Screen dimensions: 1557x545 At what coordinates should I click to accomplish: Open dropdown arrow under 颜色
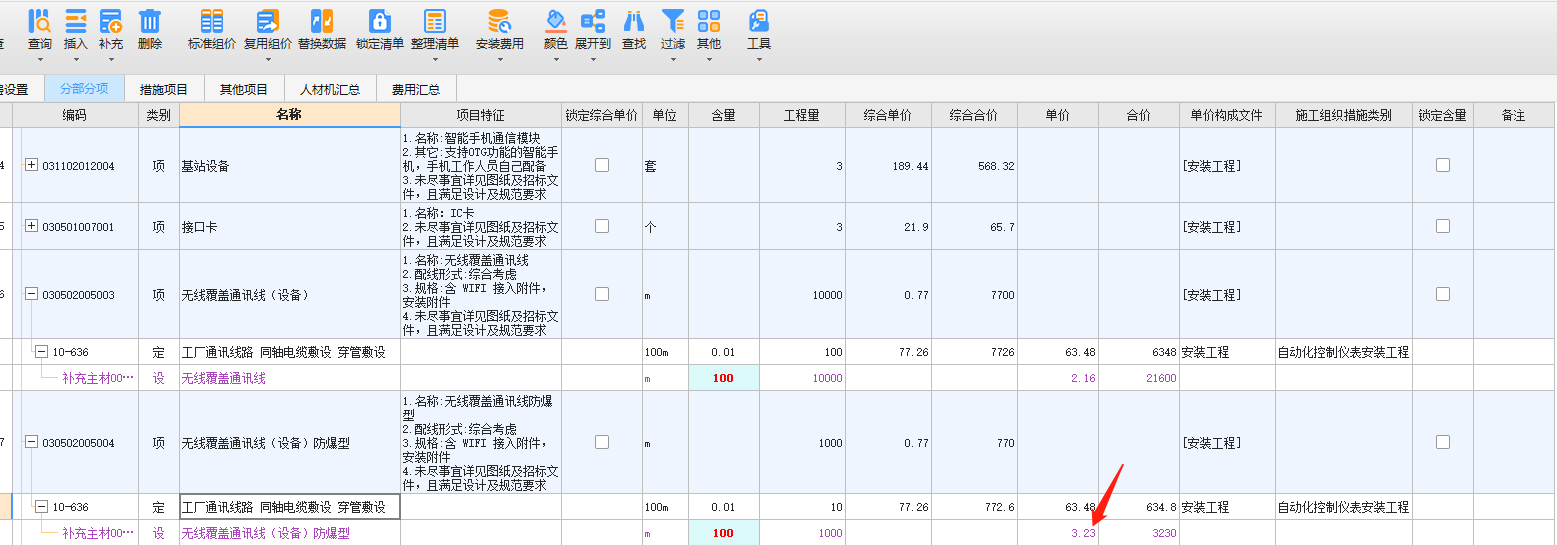(556, 59)
